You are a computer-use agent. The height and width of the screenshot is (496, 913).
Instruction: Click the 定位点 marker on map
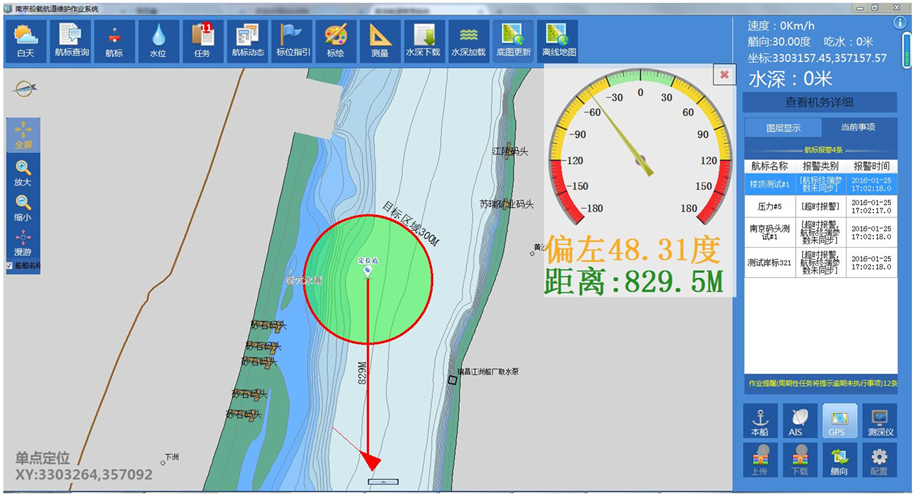367,271
